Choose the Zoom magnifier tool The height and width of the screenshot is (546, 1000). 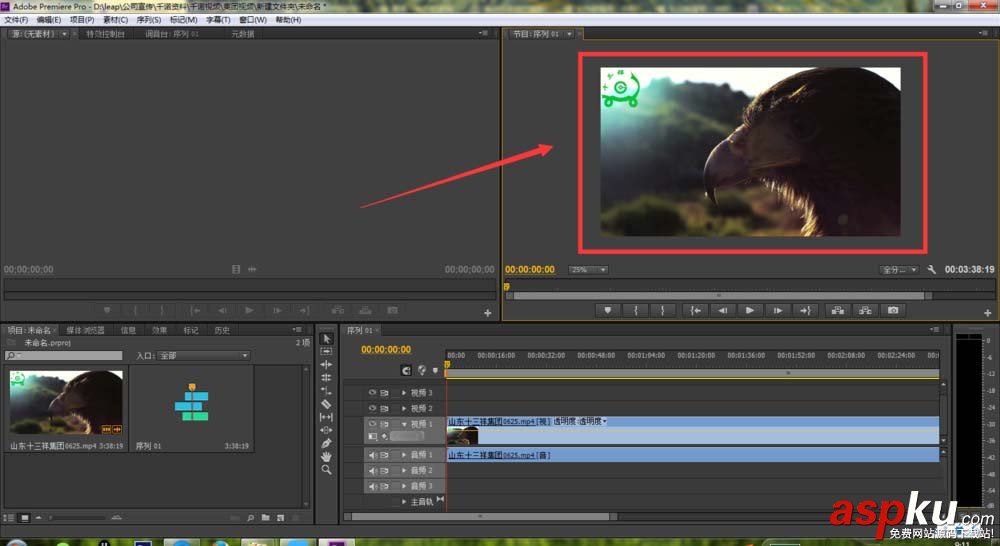[326, 469]
